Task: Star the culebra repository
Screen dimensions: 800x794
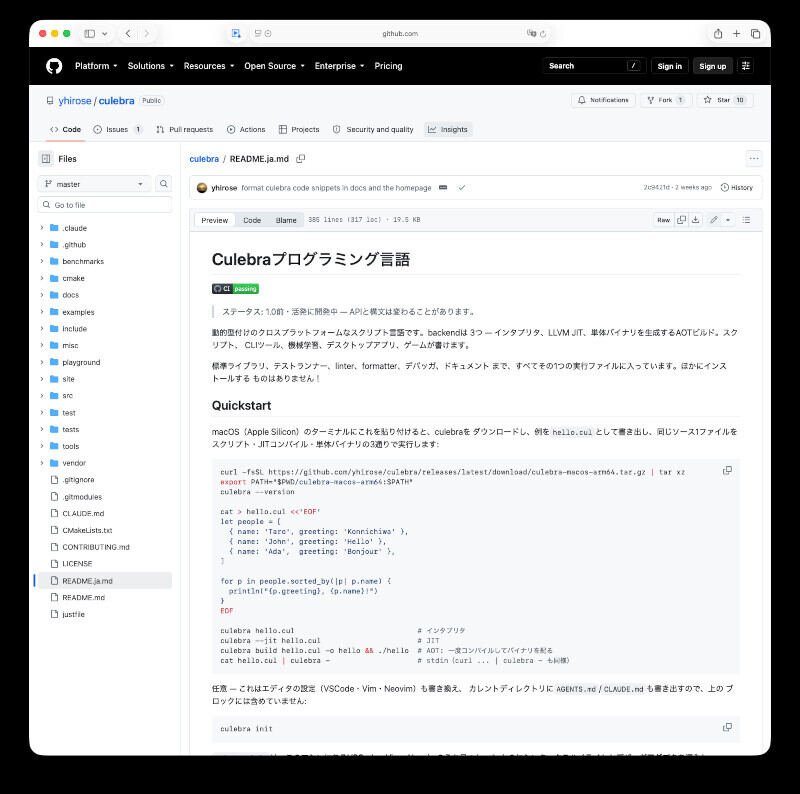Action: 724,100
